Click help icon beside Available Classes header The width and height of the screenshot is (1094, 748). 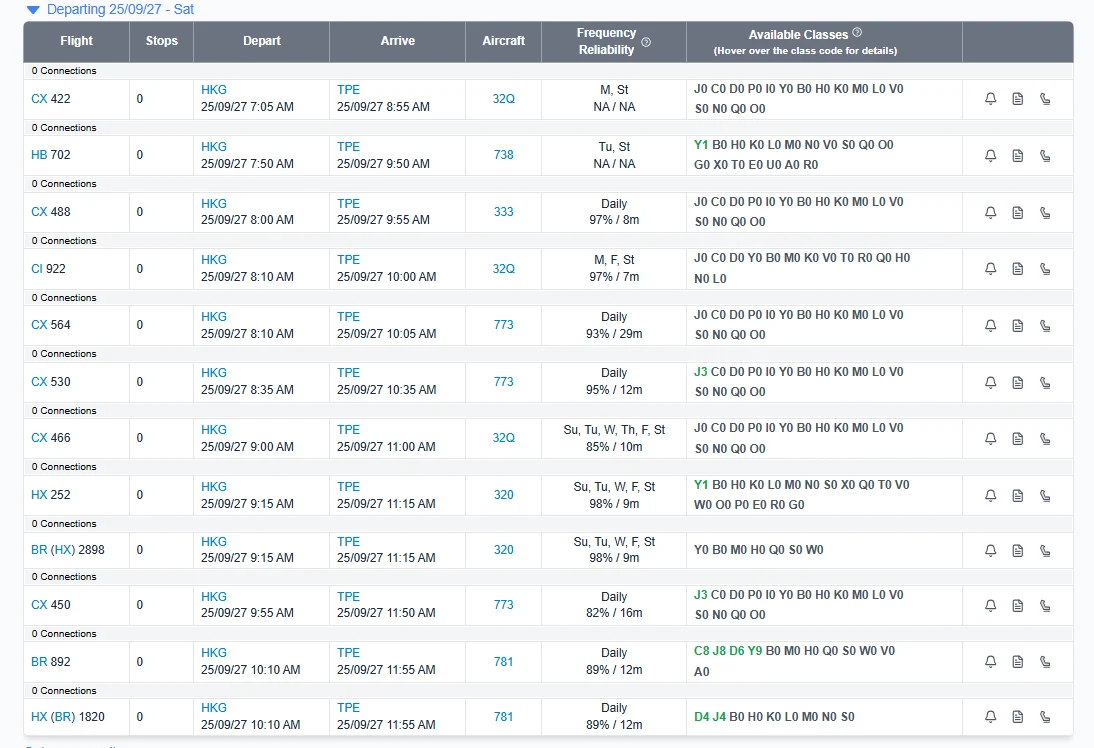point(857,32)
